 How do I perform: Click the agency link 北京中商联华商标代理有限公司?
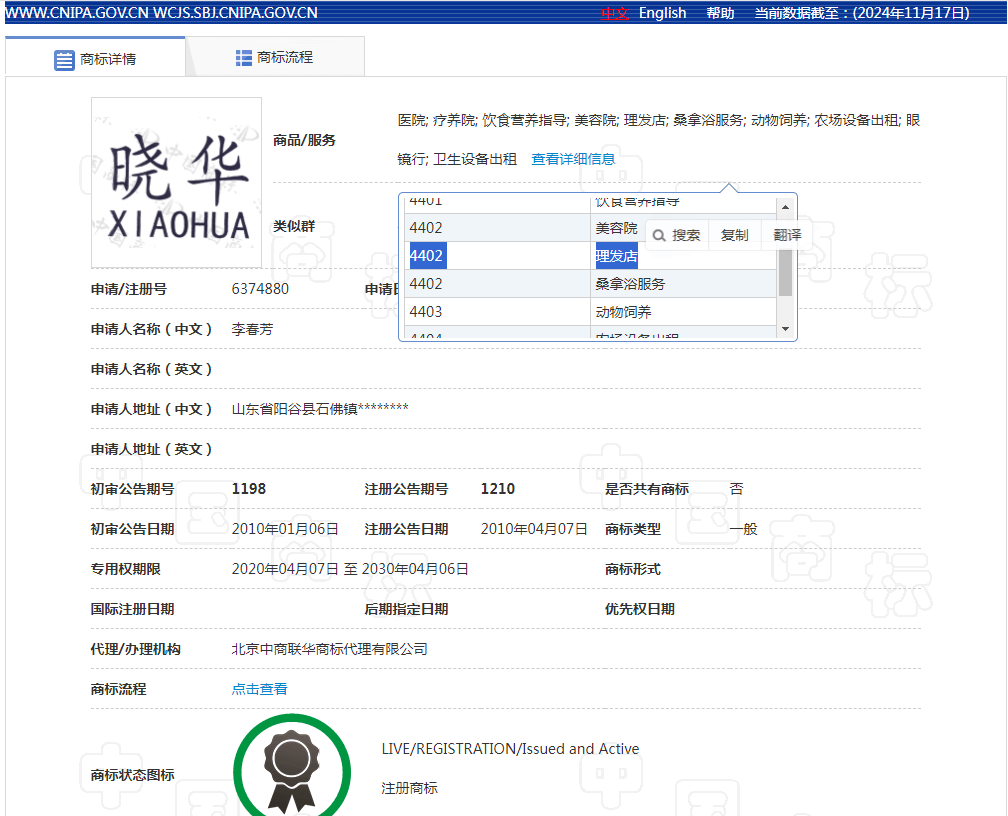tap(329, 648)
